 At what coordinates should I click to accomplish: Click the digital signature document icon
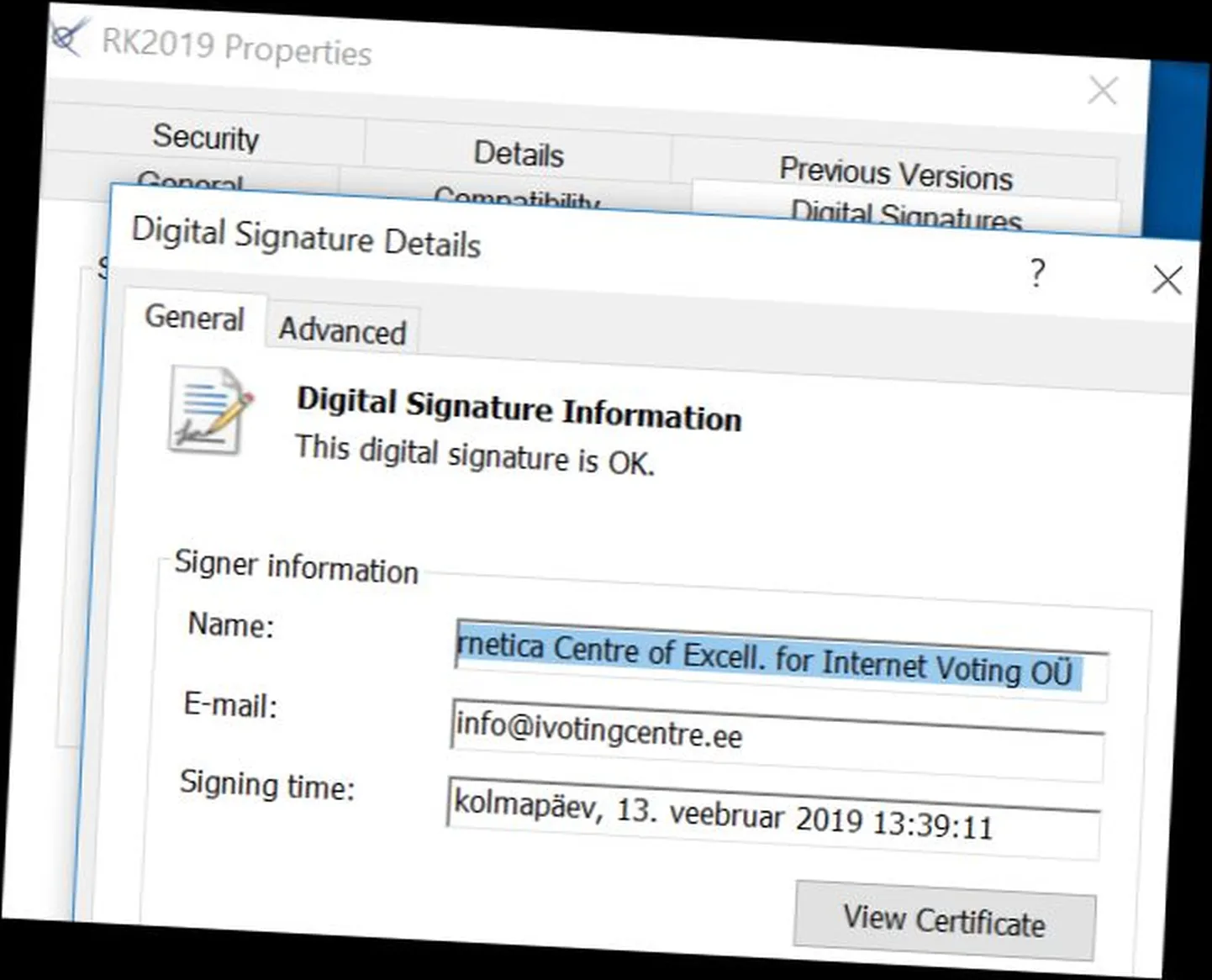210,411
